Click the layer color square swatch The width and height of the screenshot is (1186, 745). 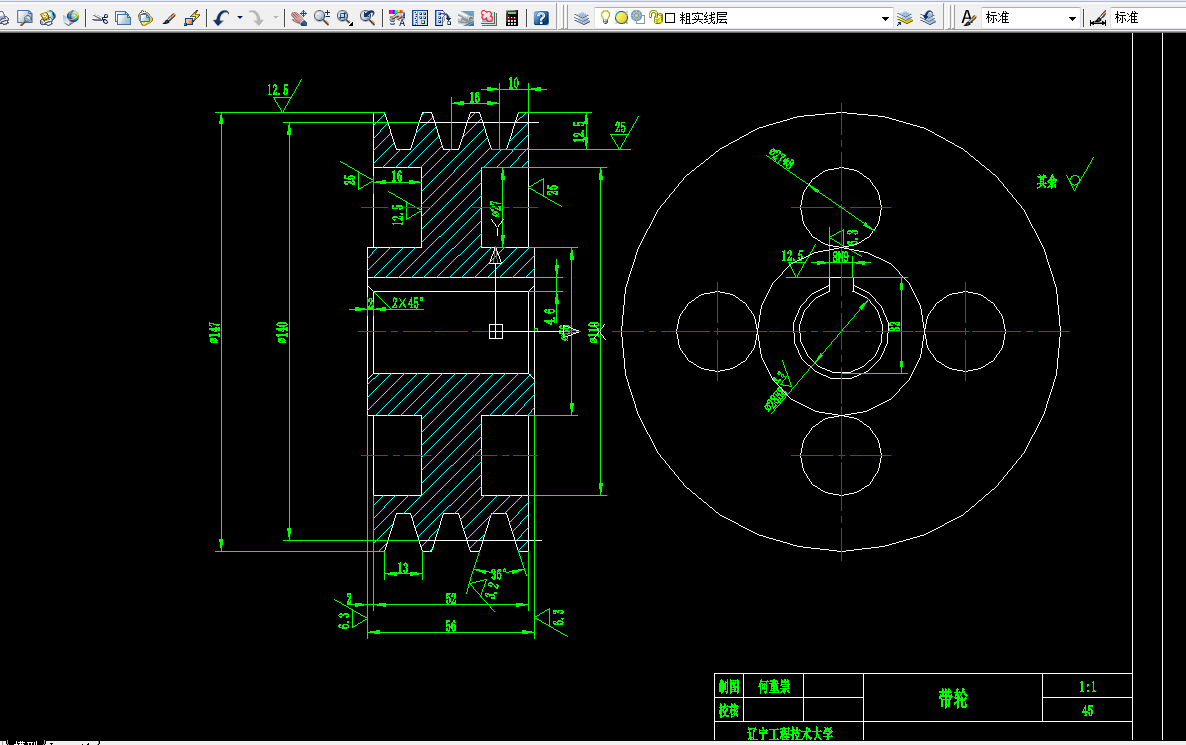click(670, 18)
